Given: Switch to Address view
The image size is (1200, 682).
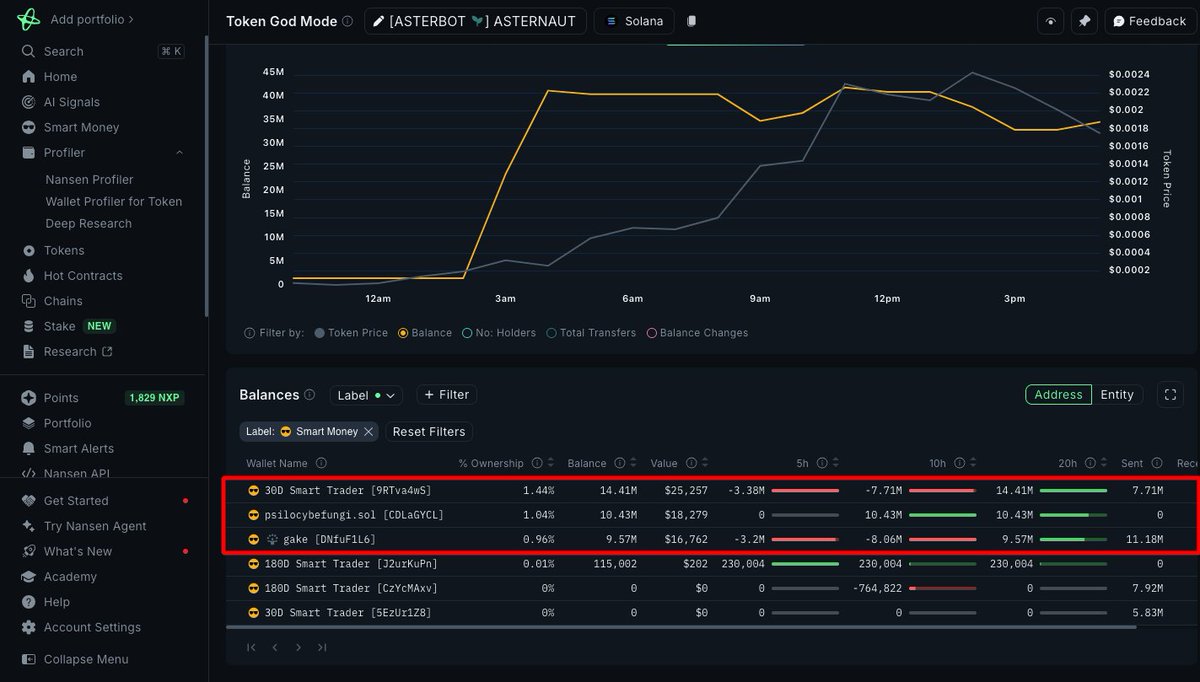Looking at the screenshot, I should tap(1058, 395).
